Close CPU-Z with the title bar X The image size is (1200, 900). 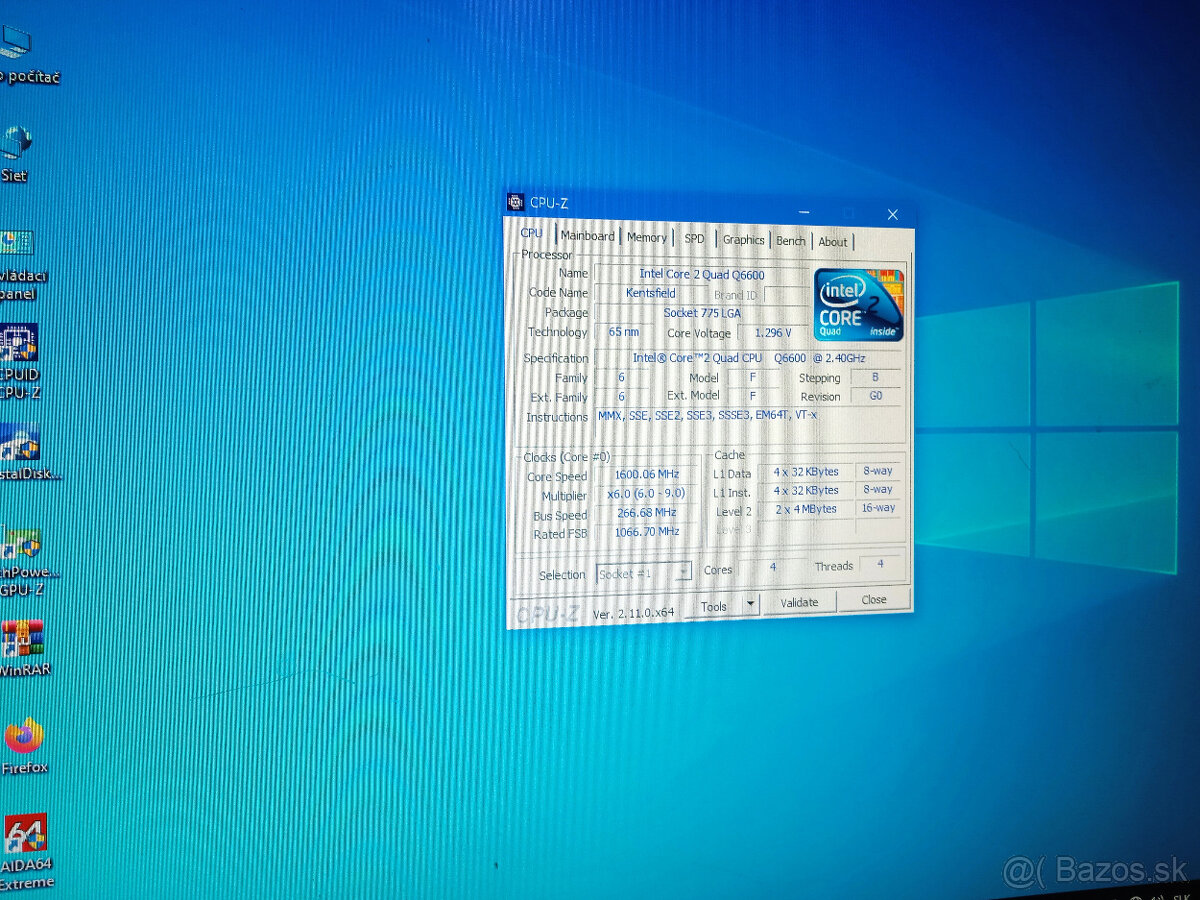[x=893, y=214]
